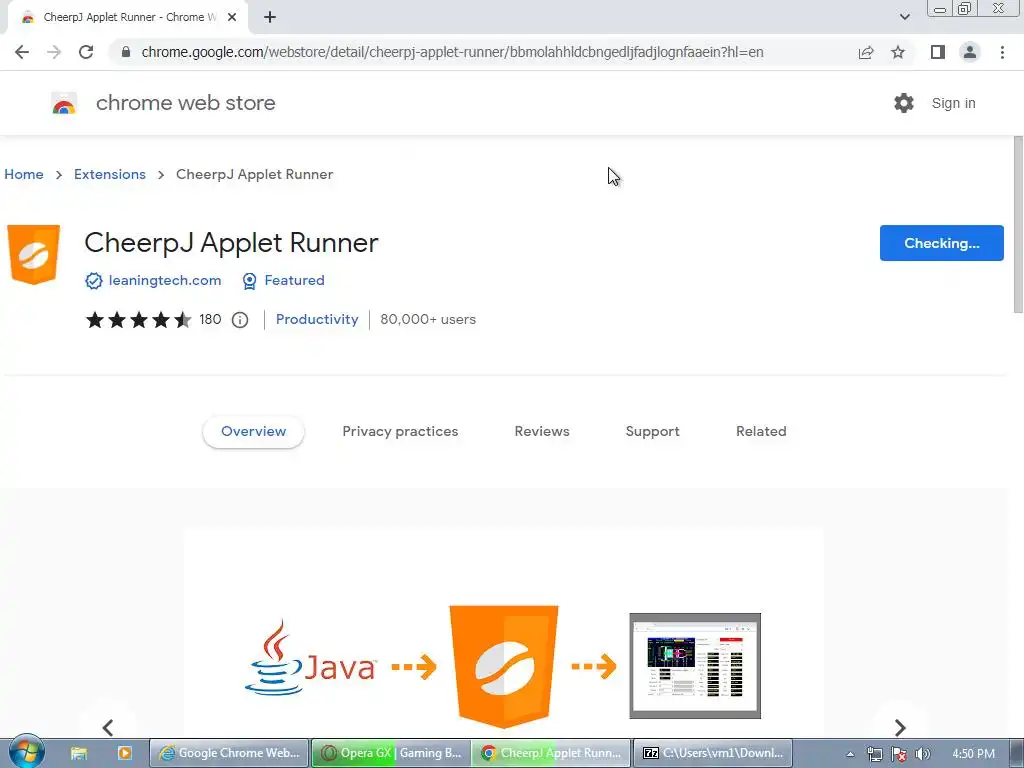This screenshot has height=768, width=1024.
Task: Click the Action Center flag icon
Action: [899, 754]
